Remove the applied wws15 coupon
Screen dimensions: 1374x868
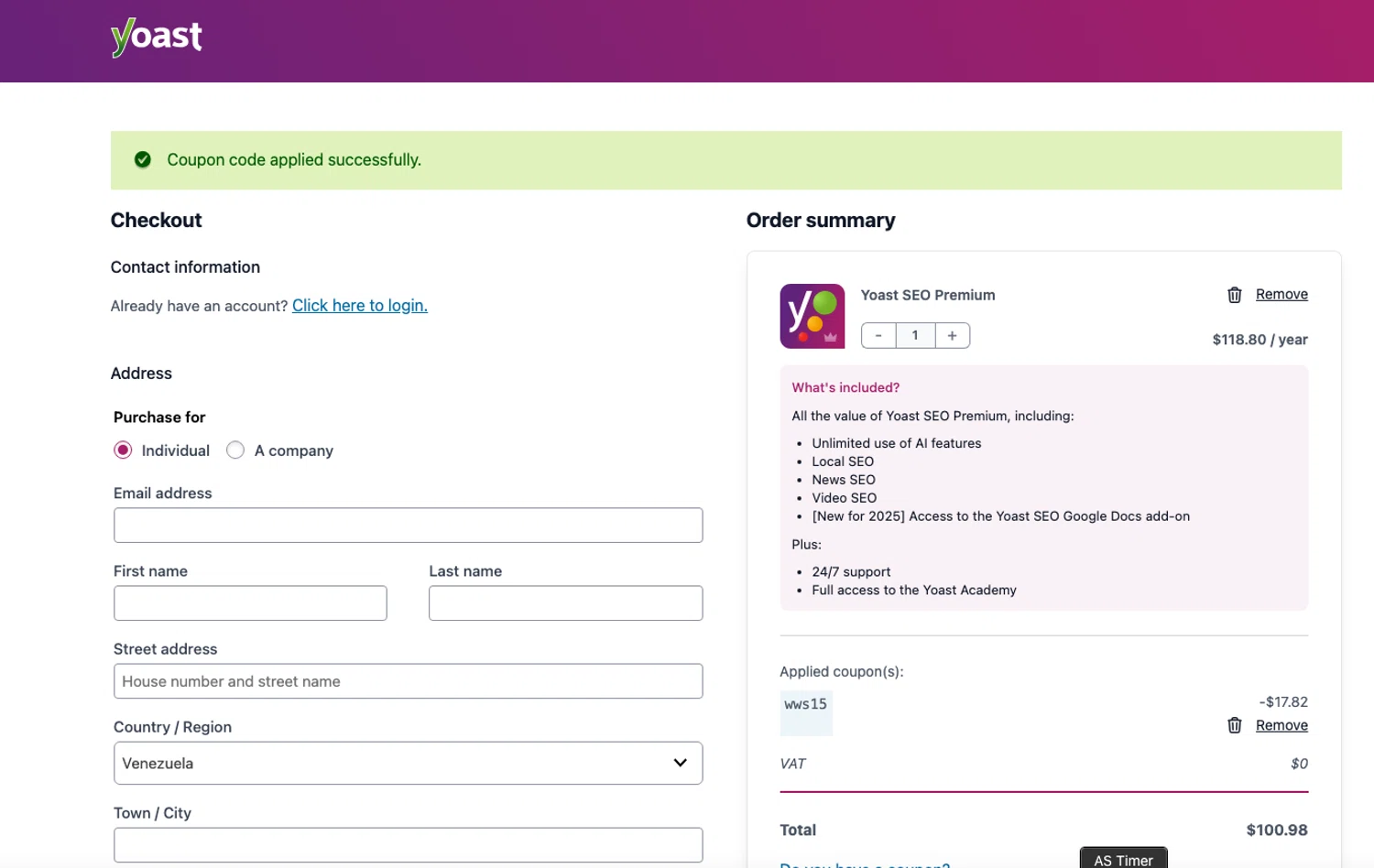pyautogui.click(x=1281, y=725)
